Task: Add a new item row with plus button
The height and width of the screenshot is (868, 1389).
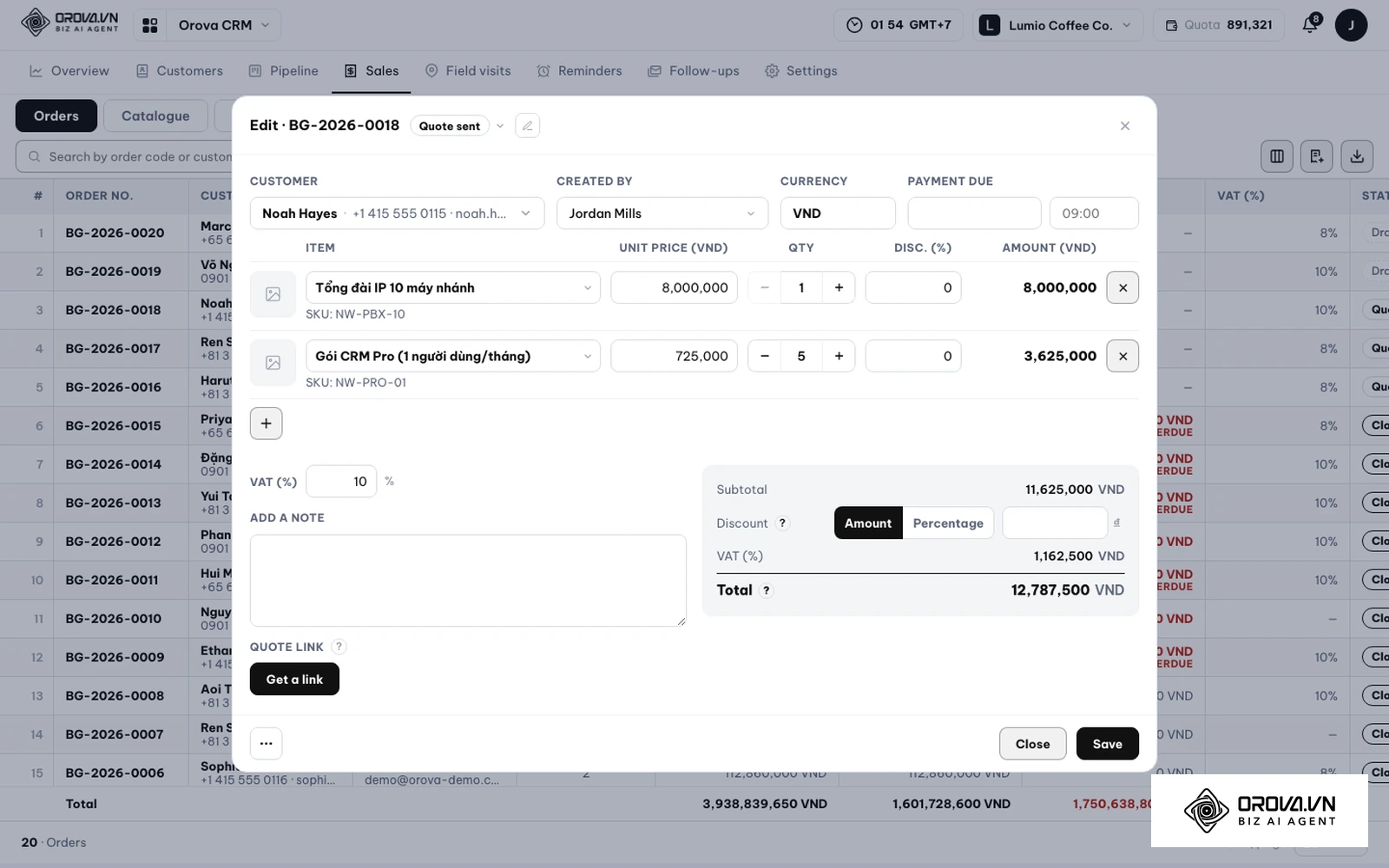Action: tap(266, 424)
